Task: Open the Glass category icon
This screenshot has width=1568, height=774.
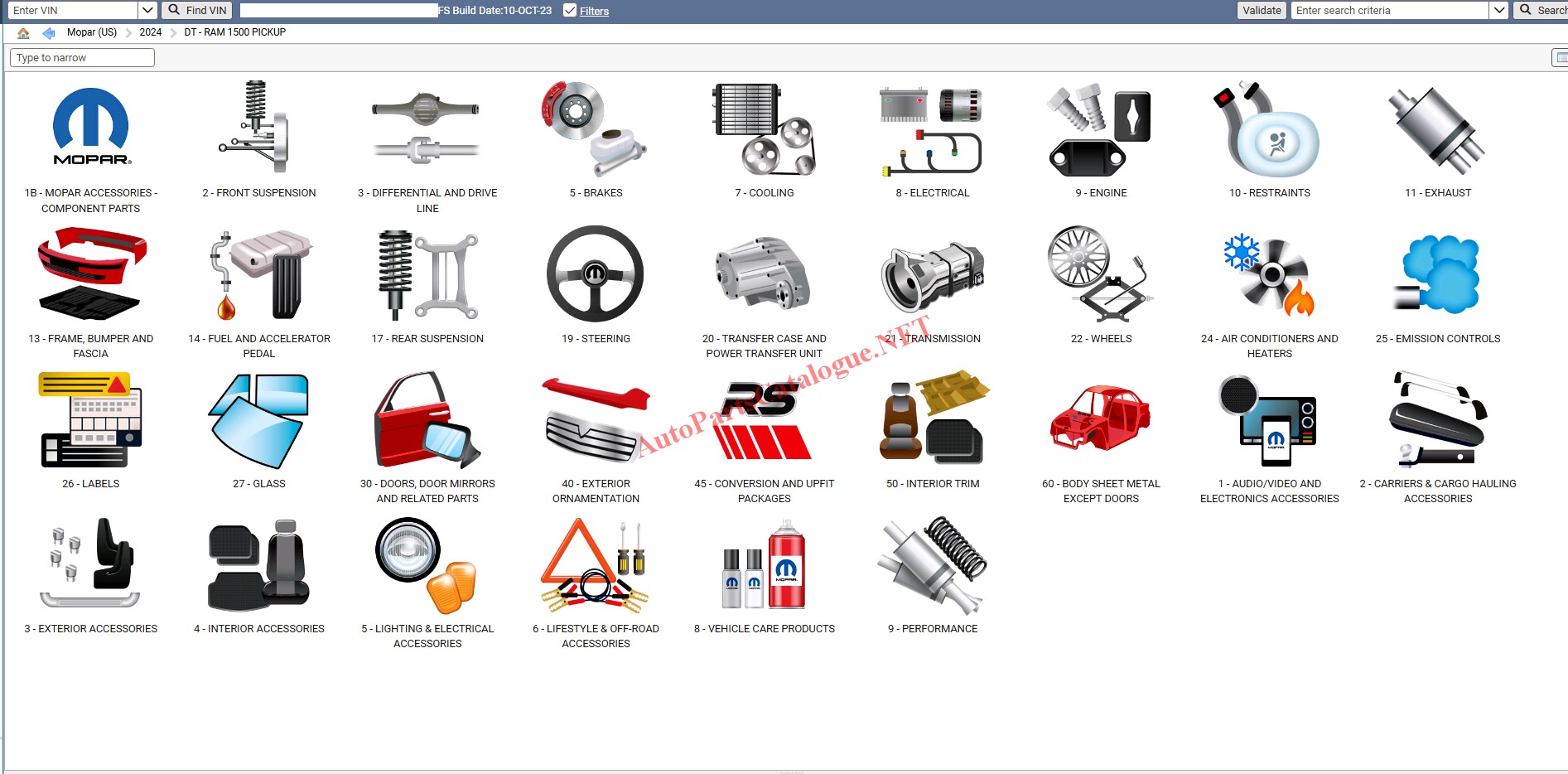Action: (x=259, y=421)
